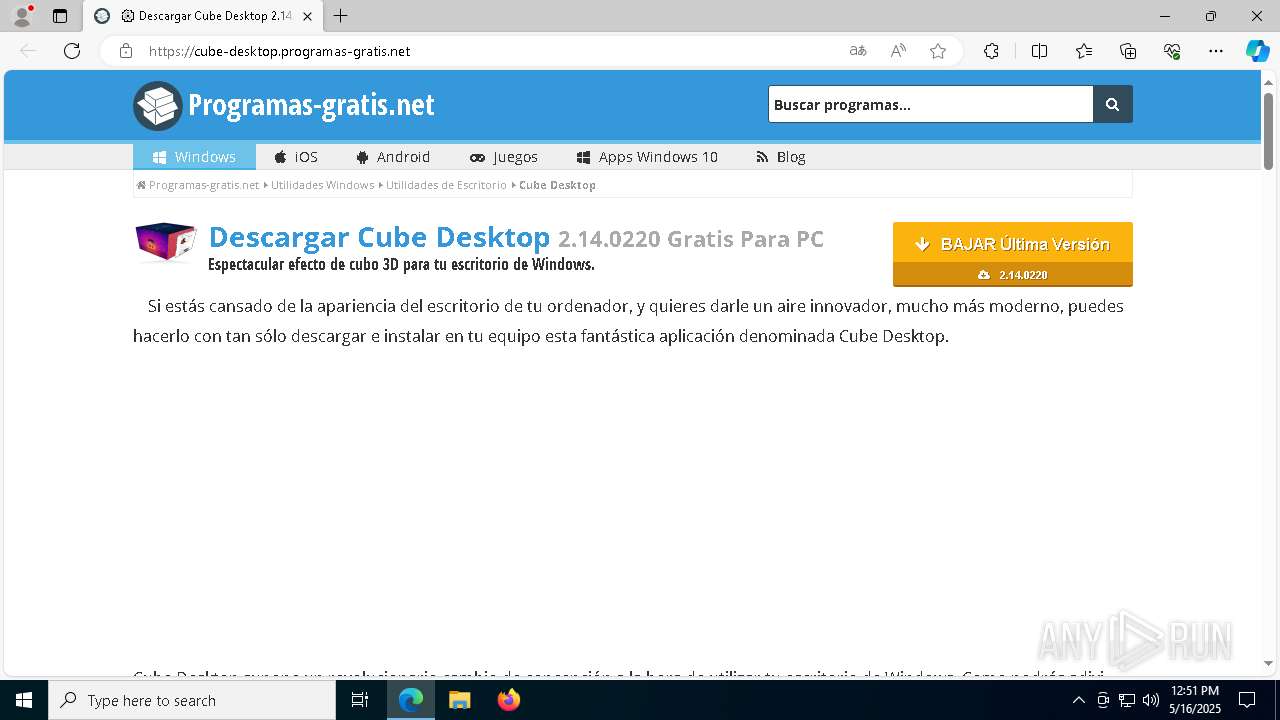
Task: View site info lock icon
Action: pos(125,51)
